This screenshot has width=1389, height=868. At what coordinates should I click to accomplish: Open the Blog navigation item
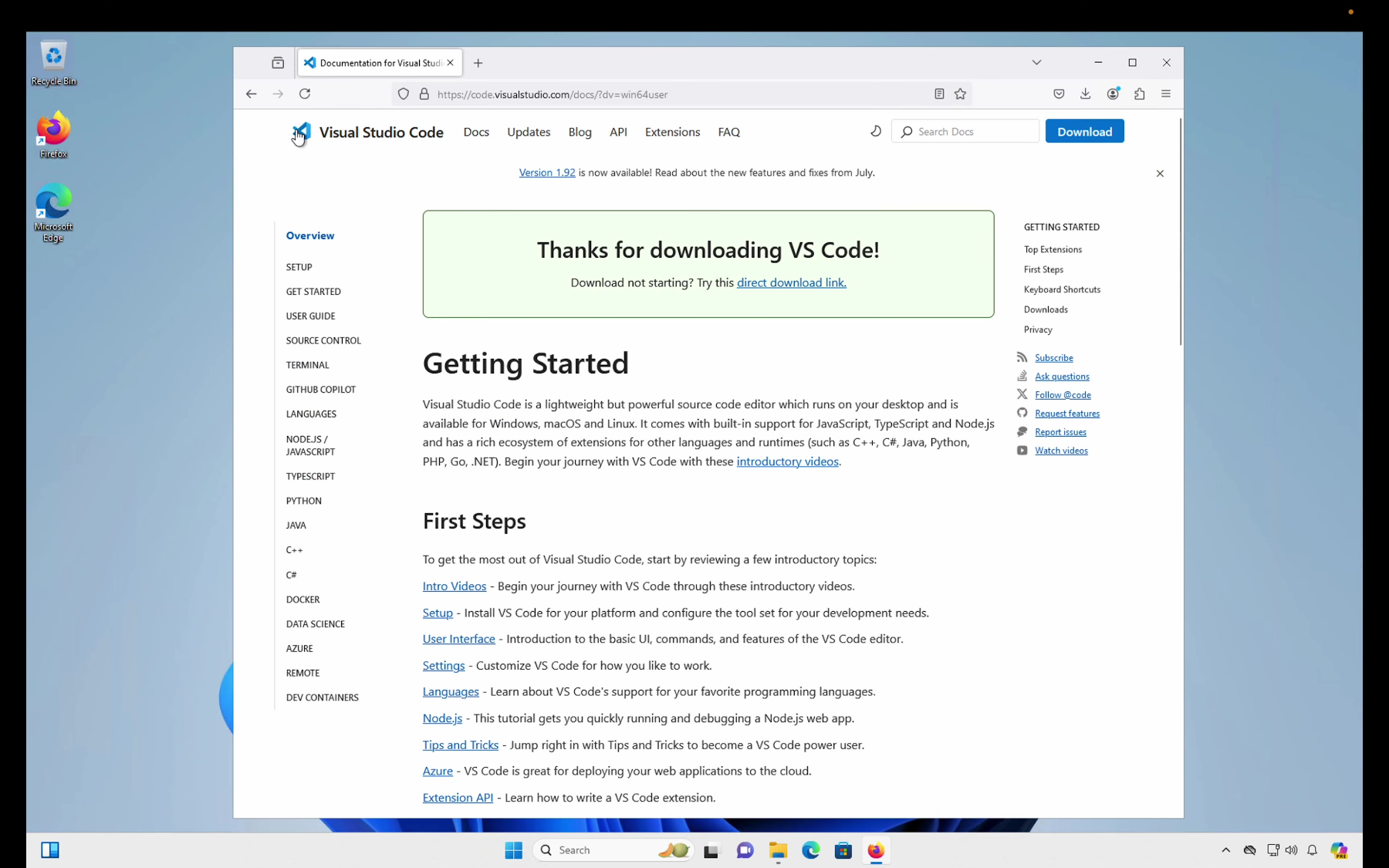click(580, 132)
